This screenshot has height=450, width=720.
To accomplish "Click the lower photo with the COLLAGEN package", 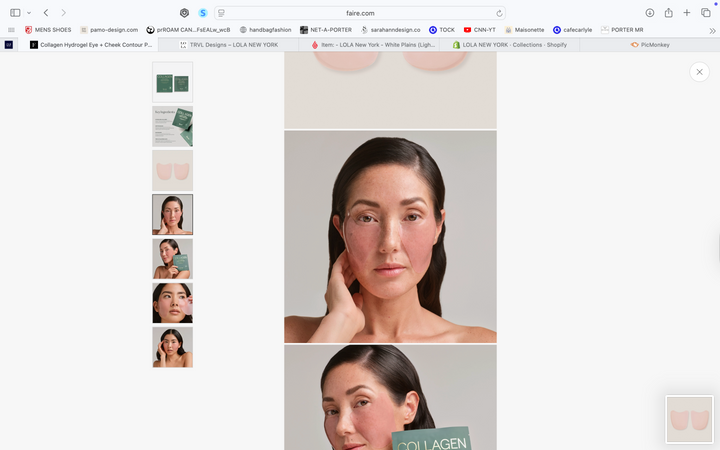I will [x=390, y=398].
